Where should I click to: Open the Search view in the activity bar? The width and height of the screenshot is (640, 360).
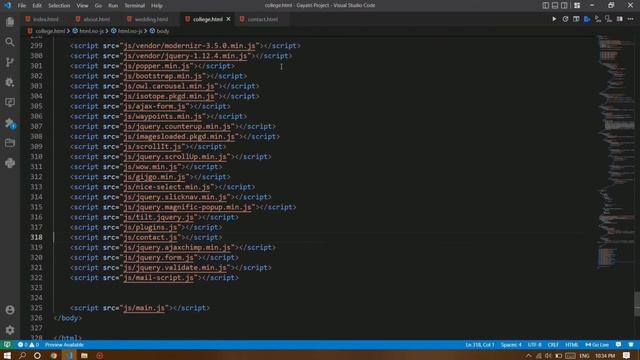point(10,42)
